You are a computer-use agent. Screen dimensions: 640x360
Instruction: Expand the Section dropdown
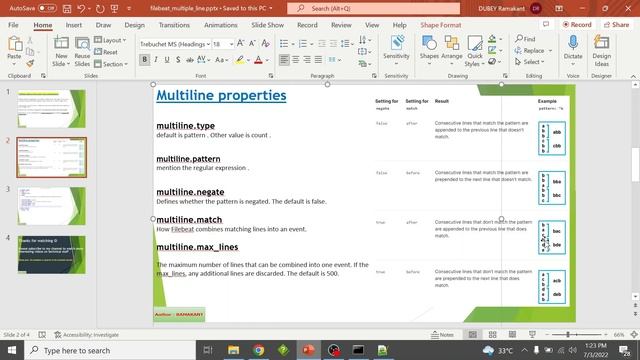point(111,64)
